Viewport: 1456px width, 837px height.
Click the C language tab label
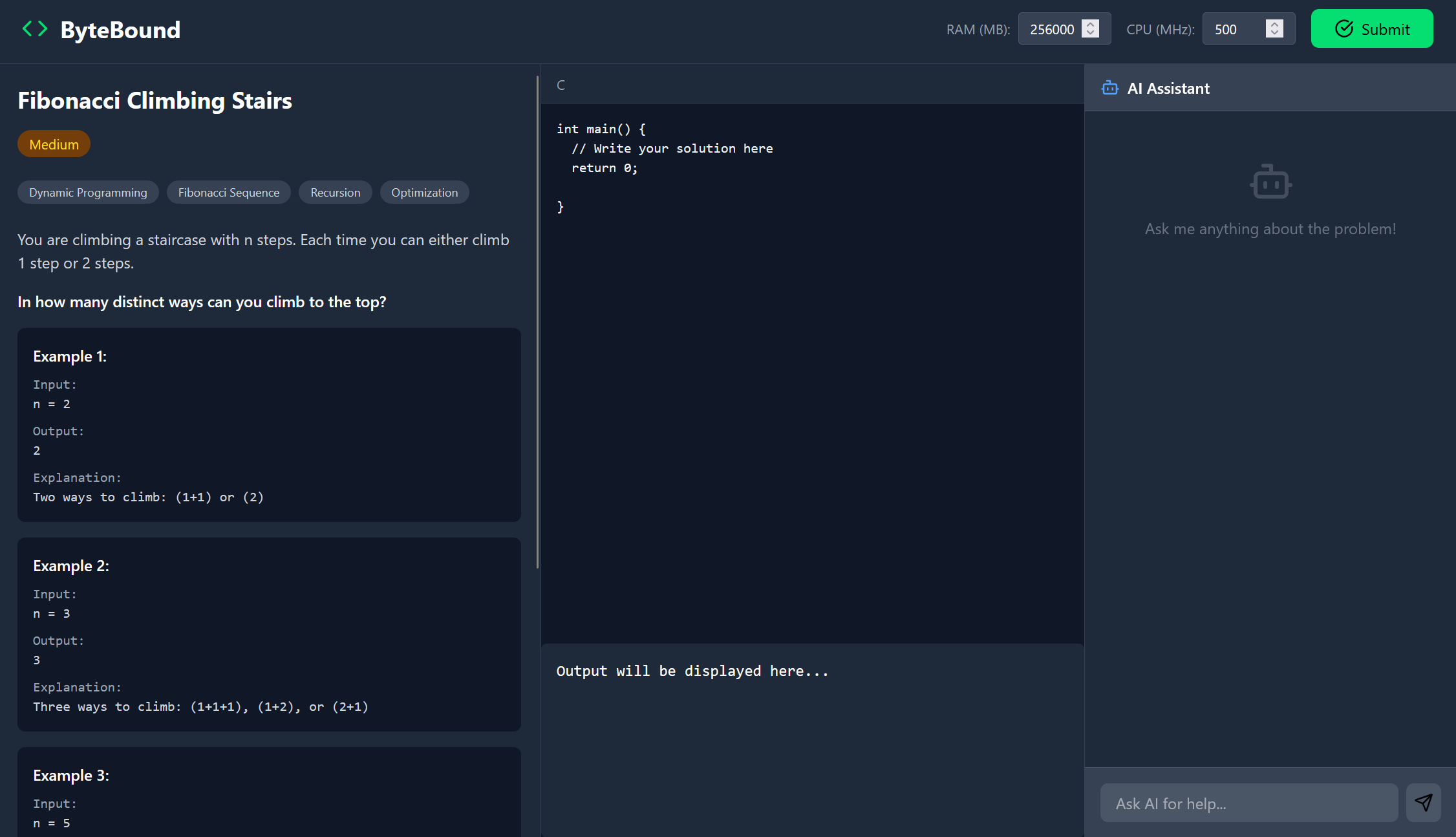[561, 85]
